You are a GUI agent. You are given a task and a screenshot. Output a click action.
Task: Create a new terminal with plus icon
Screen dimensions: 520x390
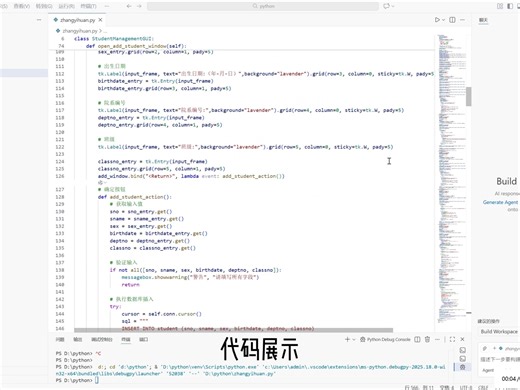click(347, 339)
